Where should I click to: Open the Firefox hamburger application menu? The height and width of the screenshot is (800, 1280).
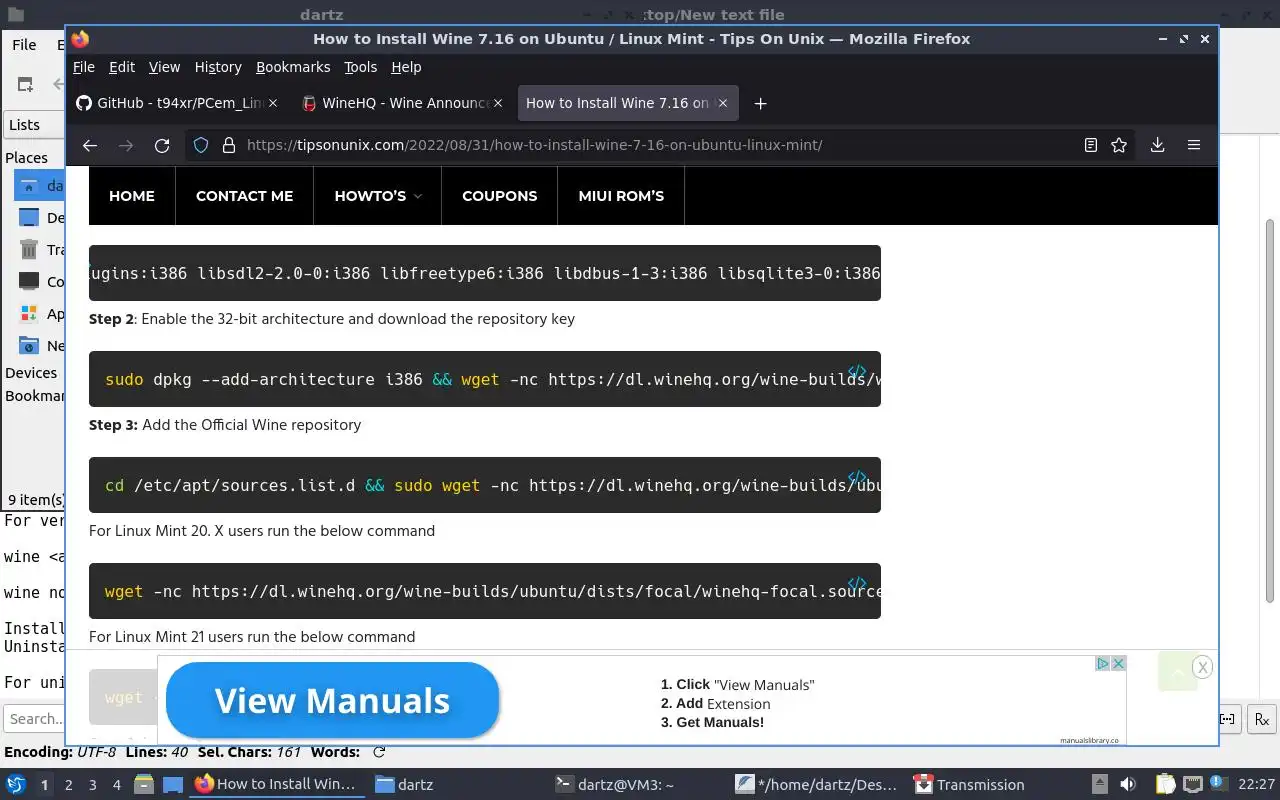1194,145
